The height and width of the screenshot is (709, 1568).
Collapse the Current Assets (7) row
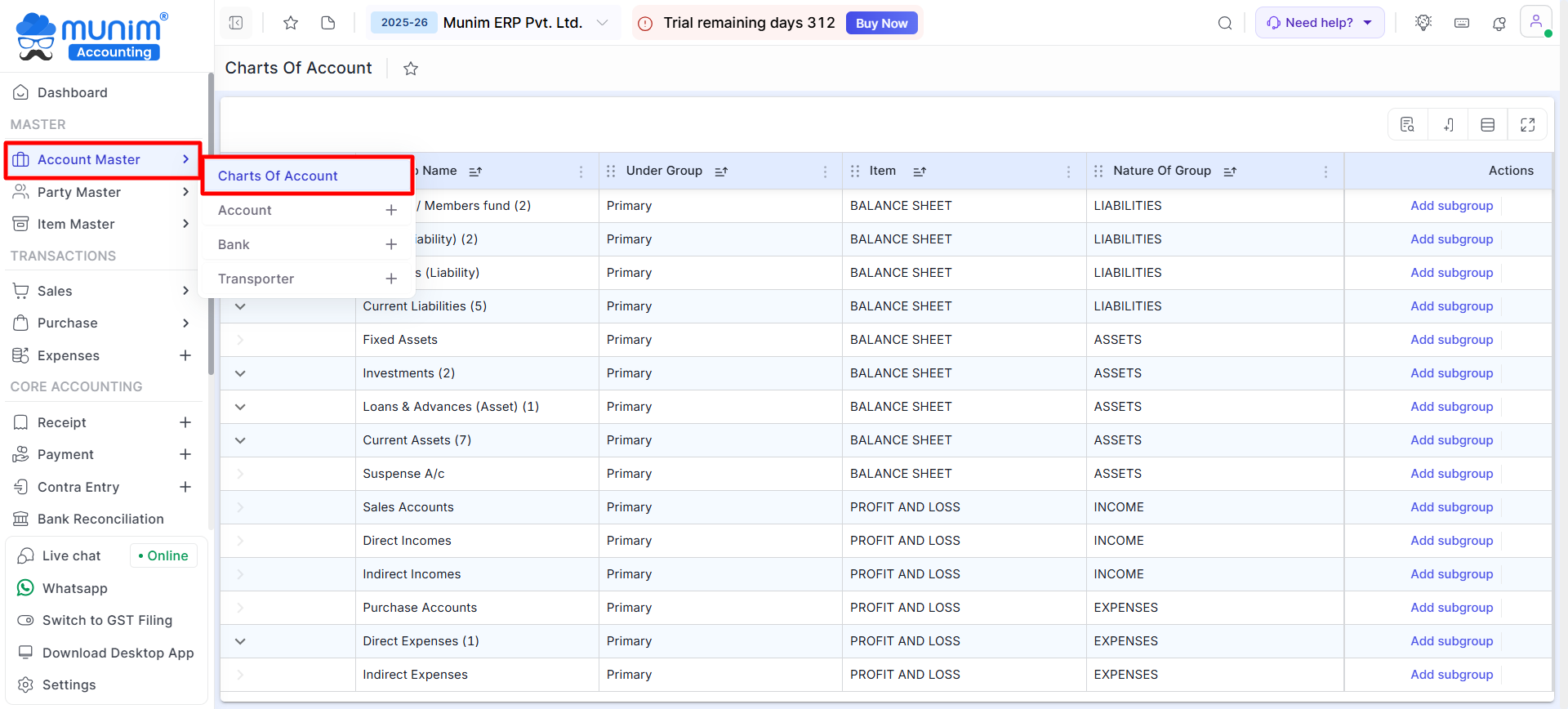pyautogui.click(x=240, y=440)
